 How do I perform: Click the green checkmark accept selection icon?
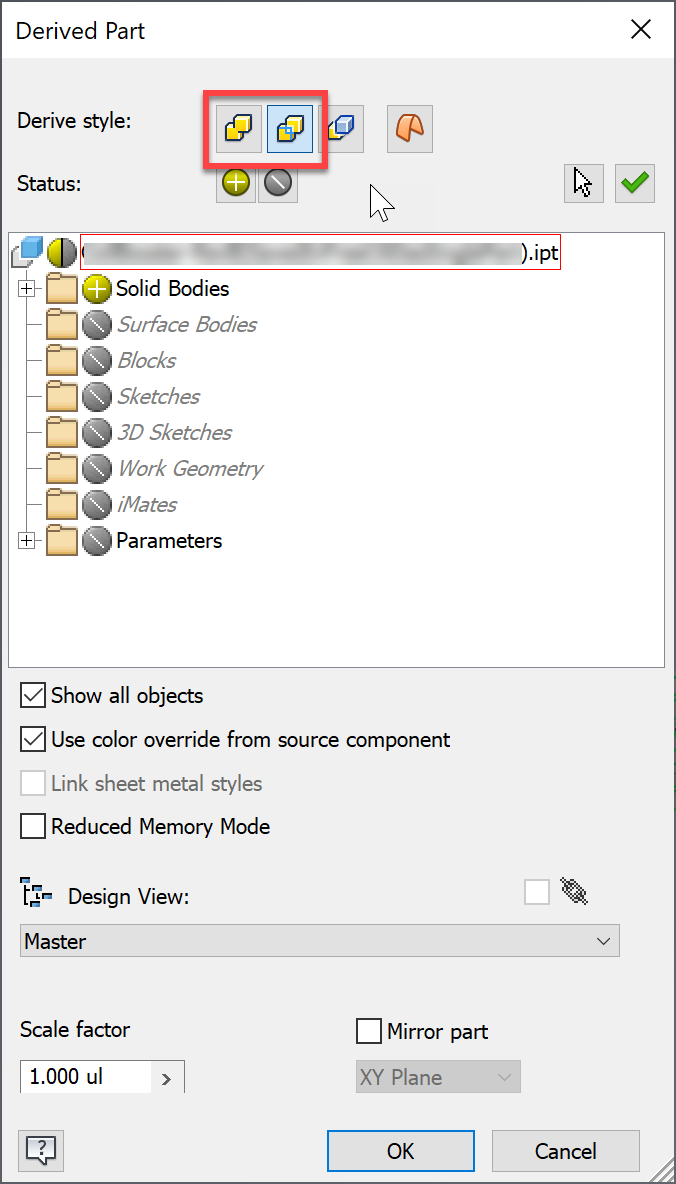tap(634, 183)
